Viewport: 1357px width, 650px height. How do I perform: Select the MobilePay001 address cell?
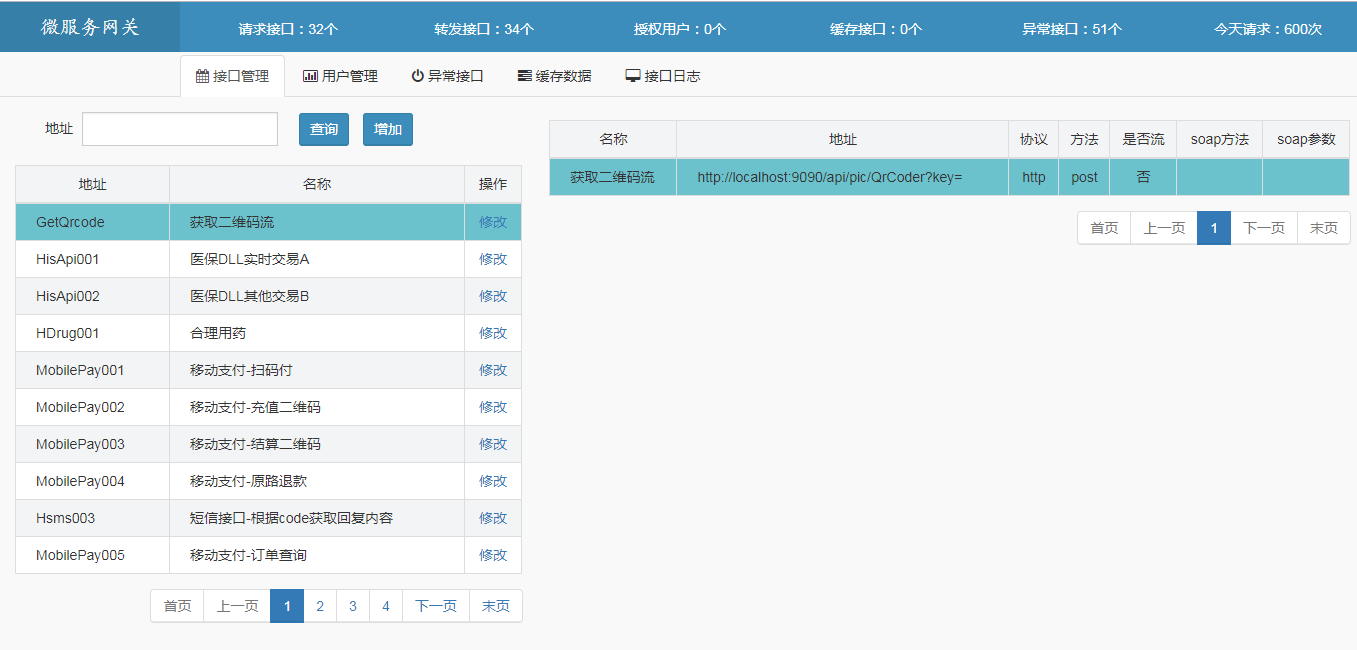[x=93, y=370]
